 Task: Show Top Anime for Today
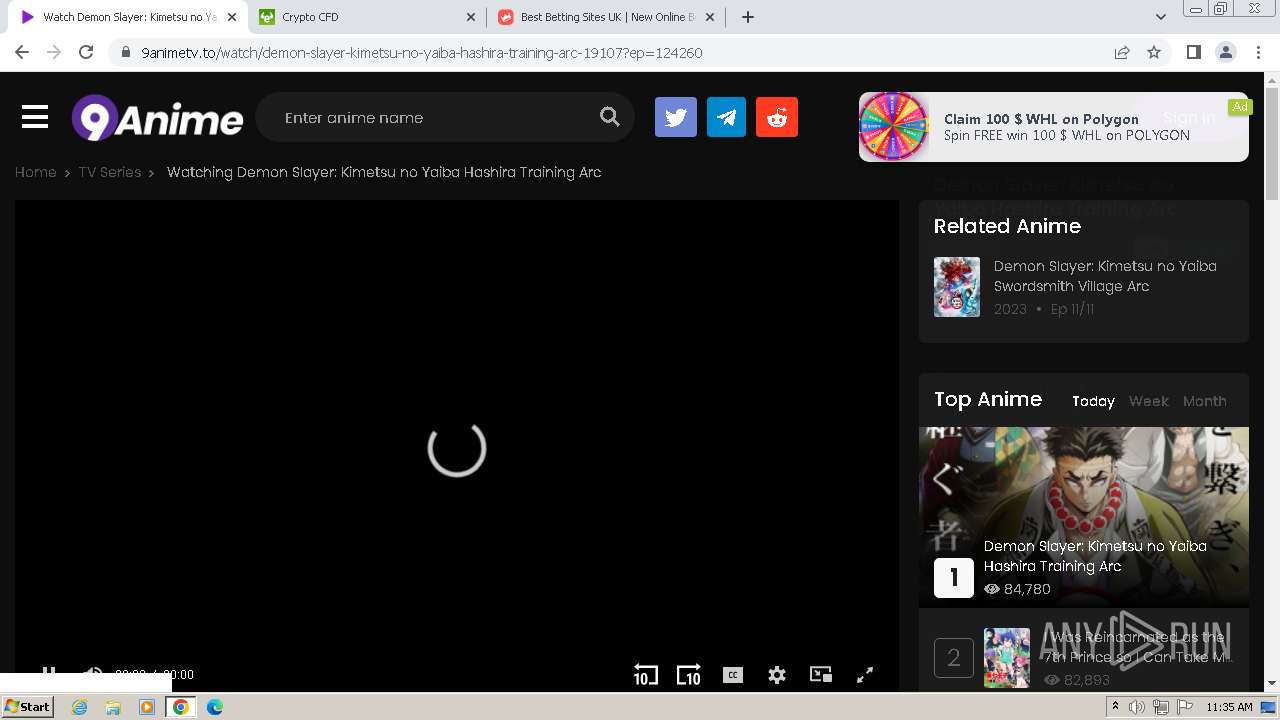(x=1093, y=401)
